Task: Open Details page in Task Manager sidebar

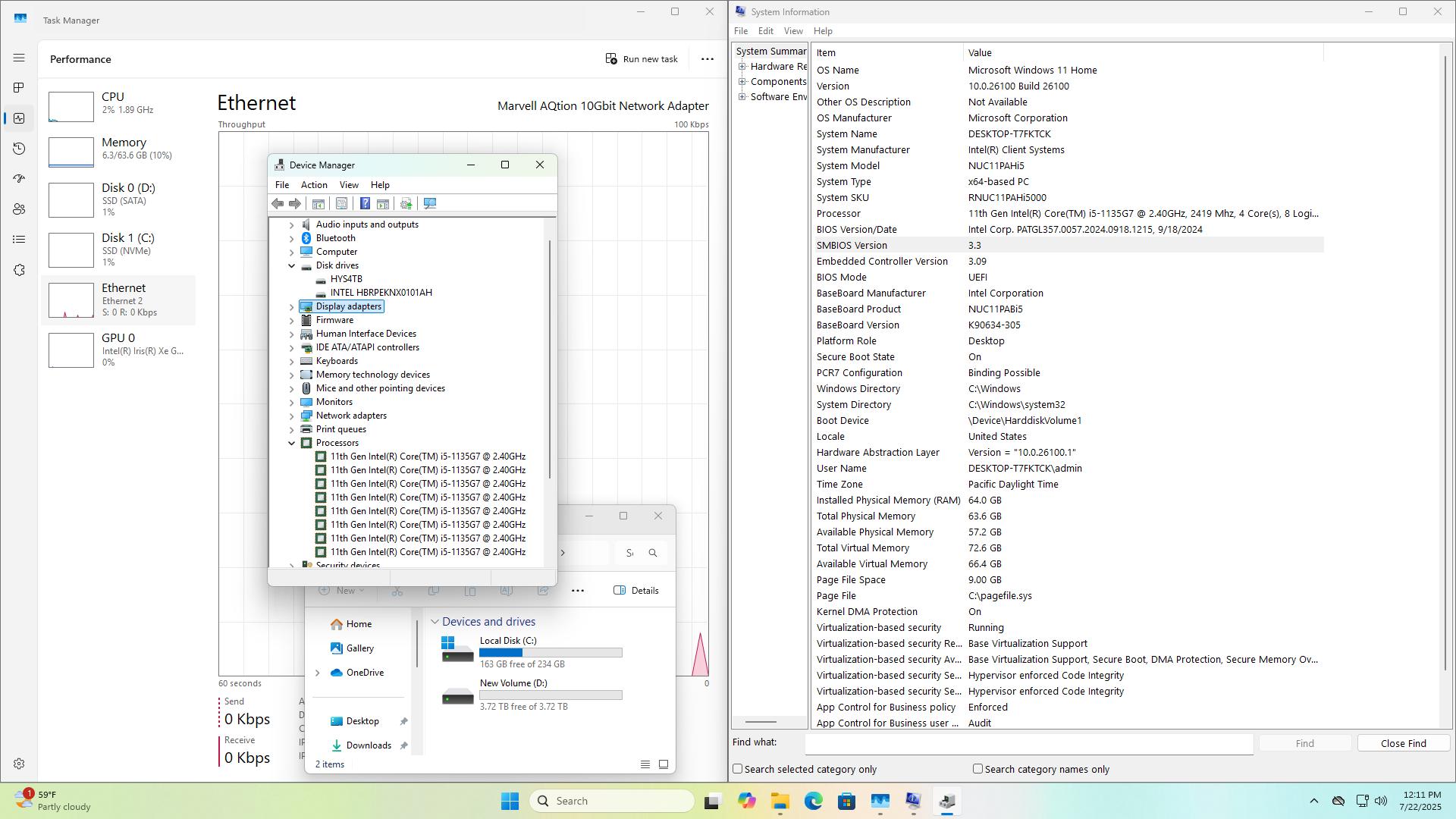Action: [x=19, y=240]
